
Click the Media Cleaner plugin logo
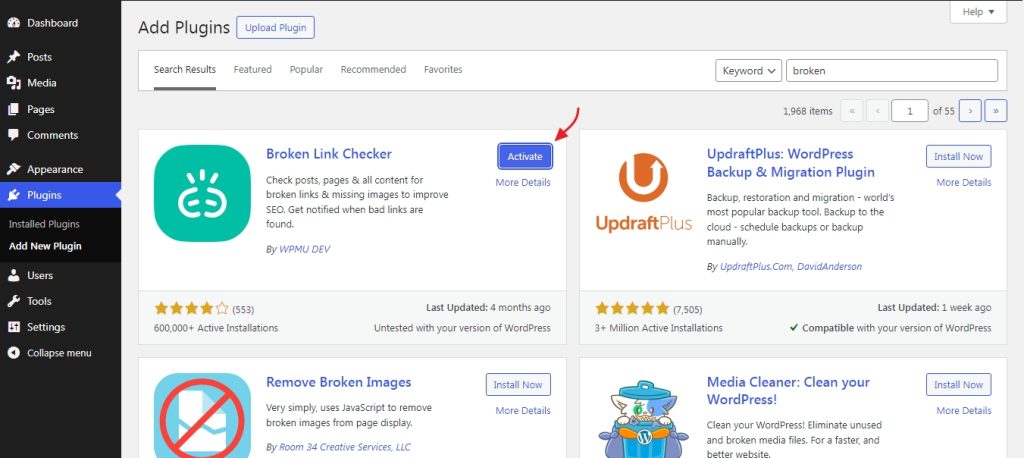pyautogui.click(x=643, y=418)
